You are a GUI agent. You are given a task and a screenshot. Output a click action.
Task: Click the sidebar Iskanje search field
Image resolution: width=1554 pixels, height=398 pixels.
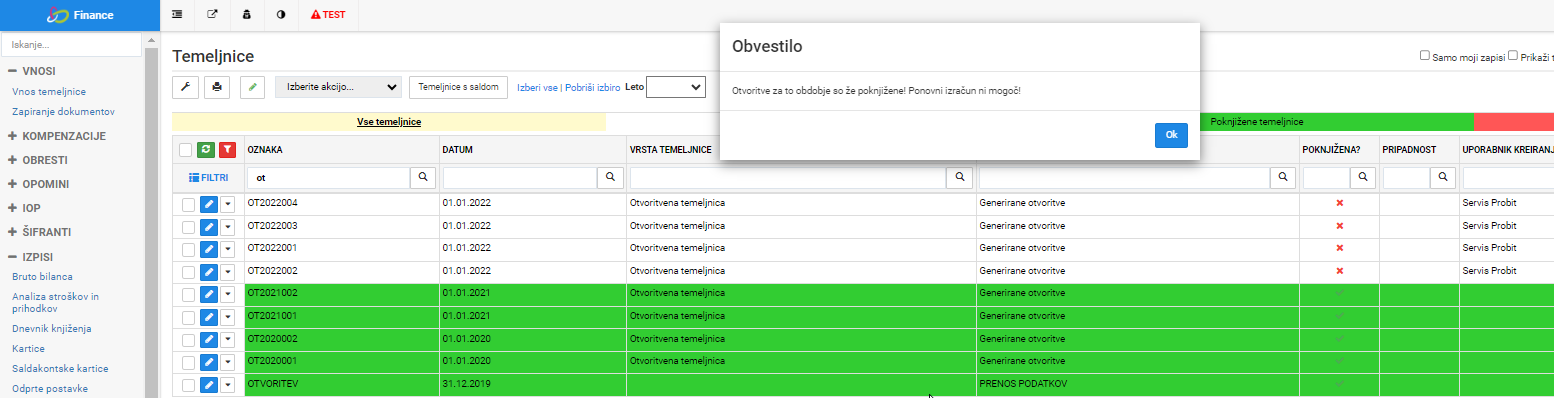(71, 45)
